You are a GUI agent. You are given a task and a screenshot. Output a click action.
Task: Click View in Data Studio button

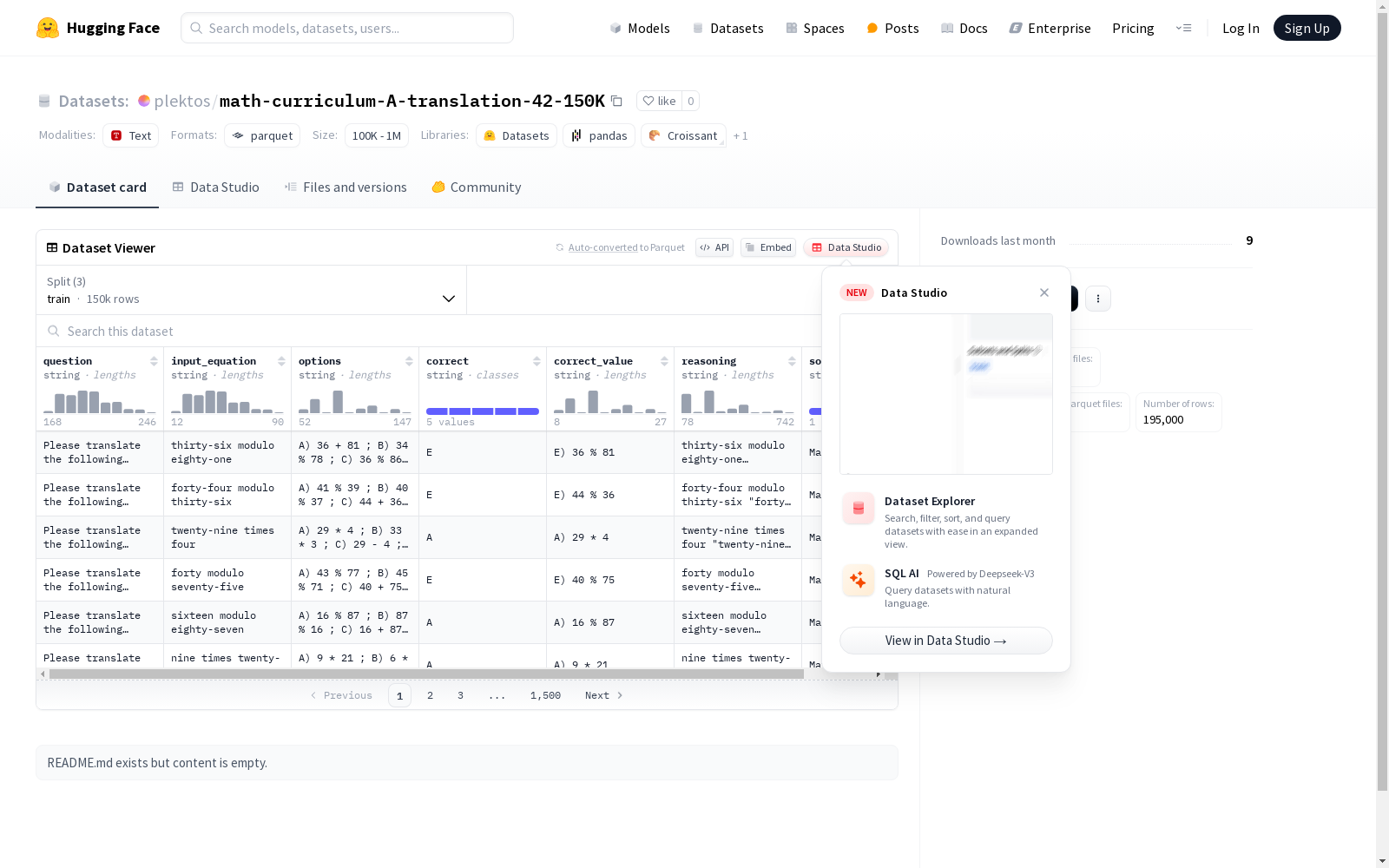pyautogui.click(x=946, y=641)
